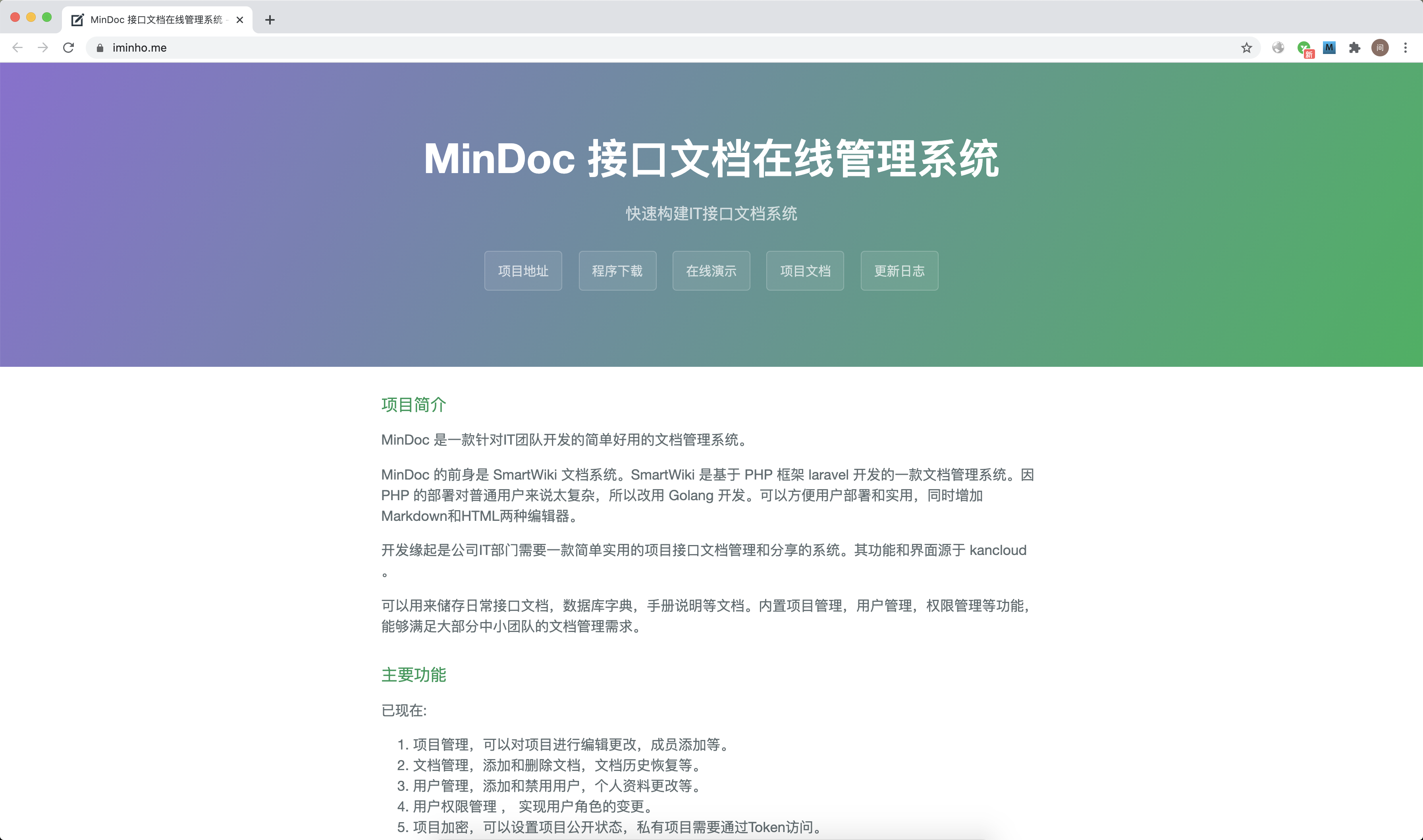Image resolution: width=1423 pixels, height=840 pixels.
Task: Click the browser back arrow
Action: pyautogui.click(x=17, y=48)
